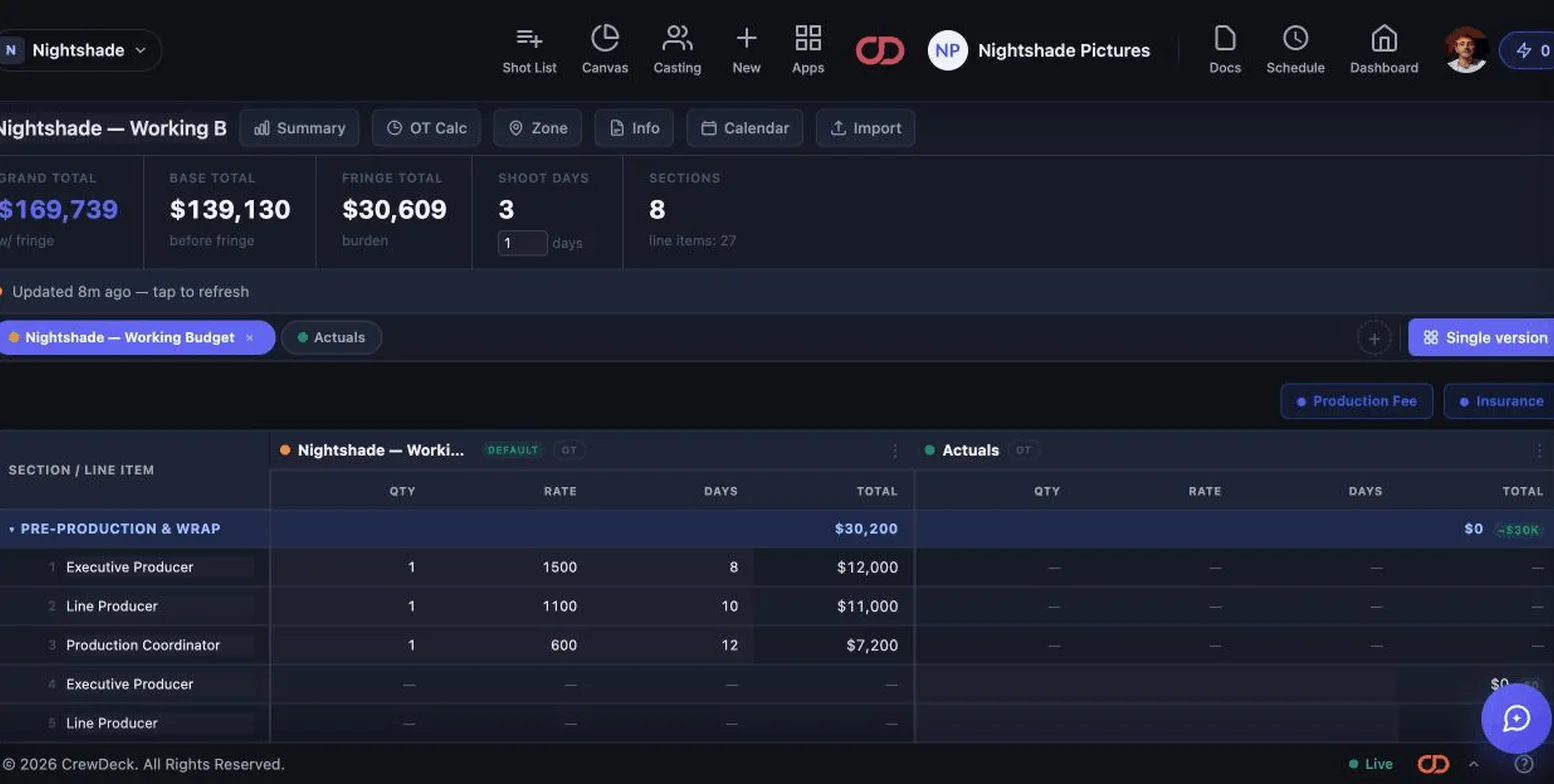Expand the footer chevron panel

click(1474, 764)
